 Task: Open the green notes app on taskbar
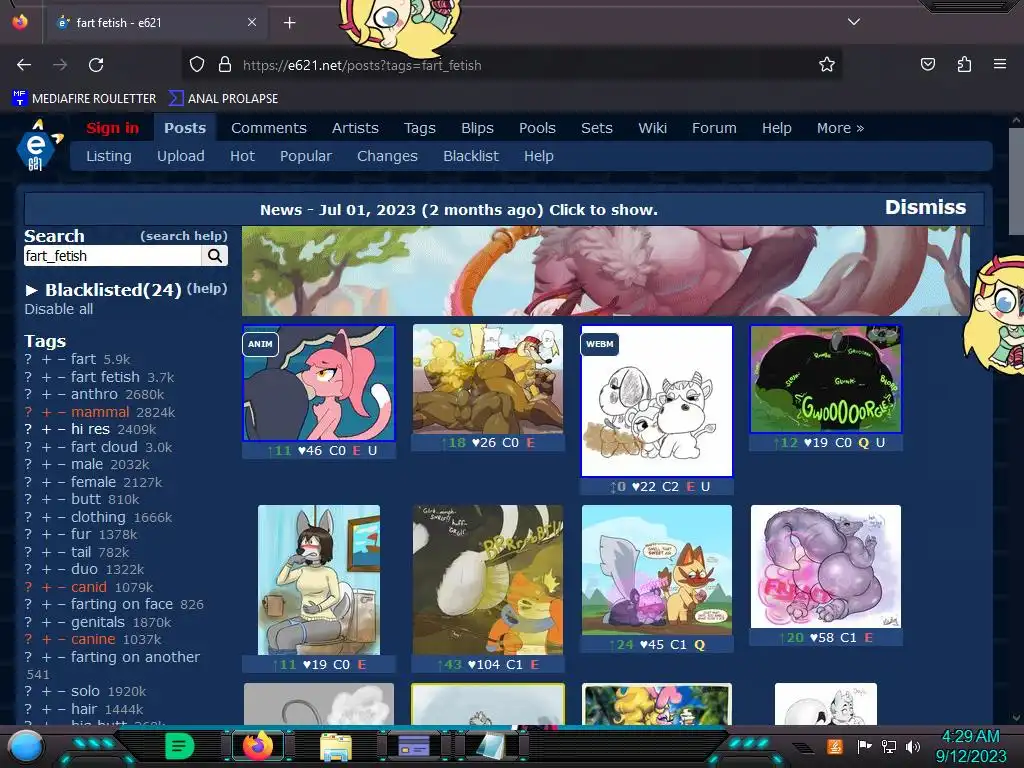click(180, 746)
